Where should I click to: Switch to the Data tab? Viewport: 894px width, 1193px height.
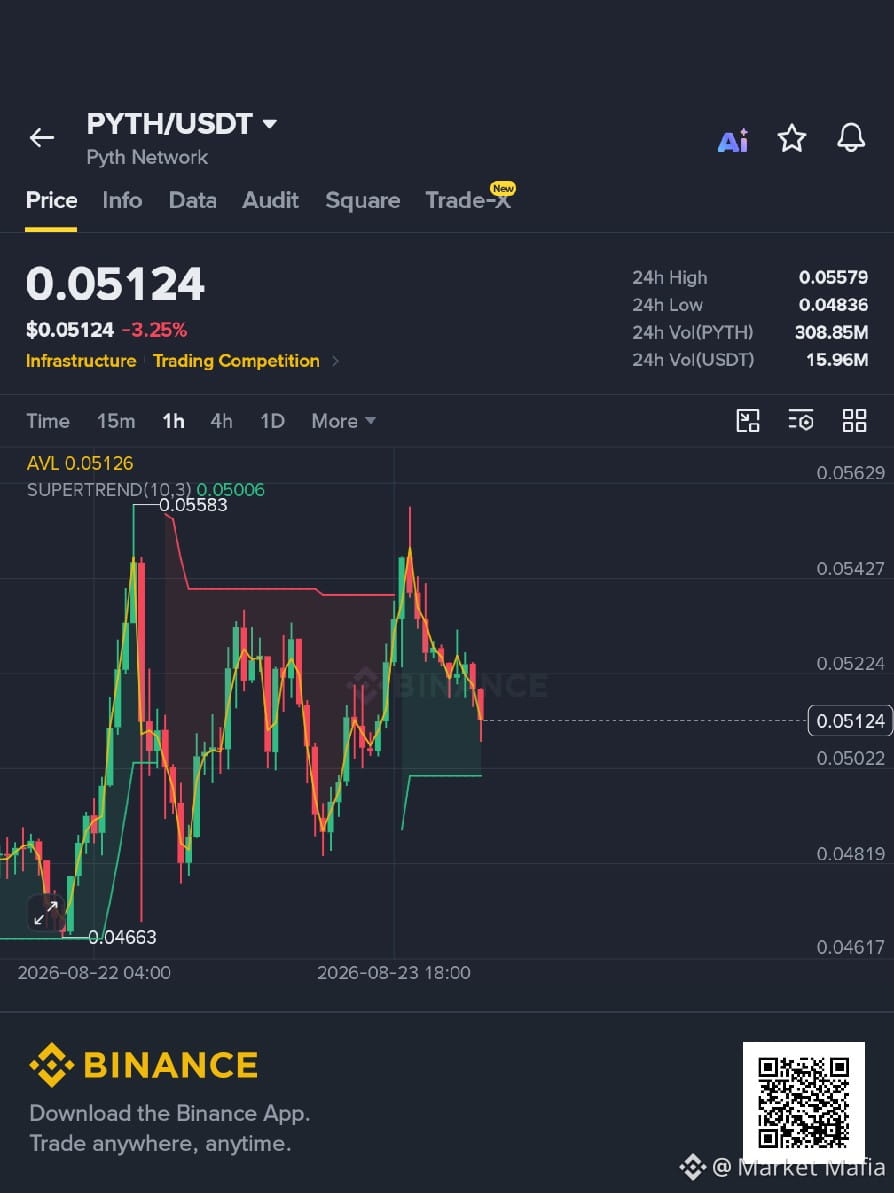[x=192, y=200]
